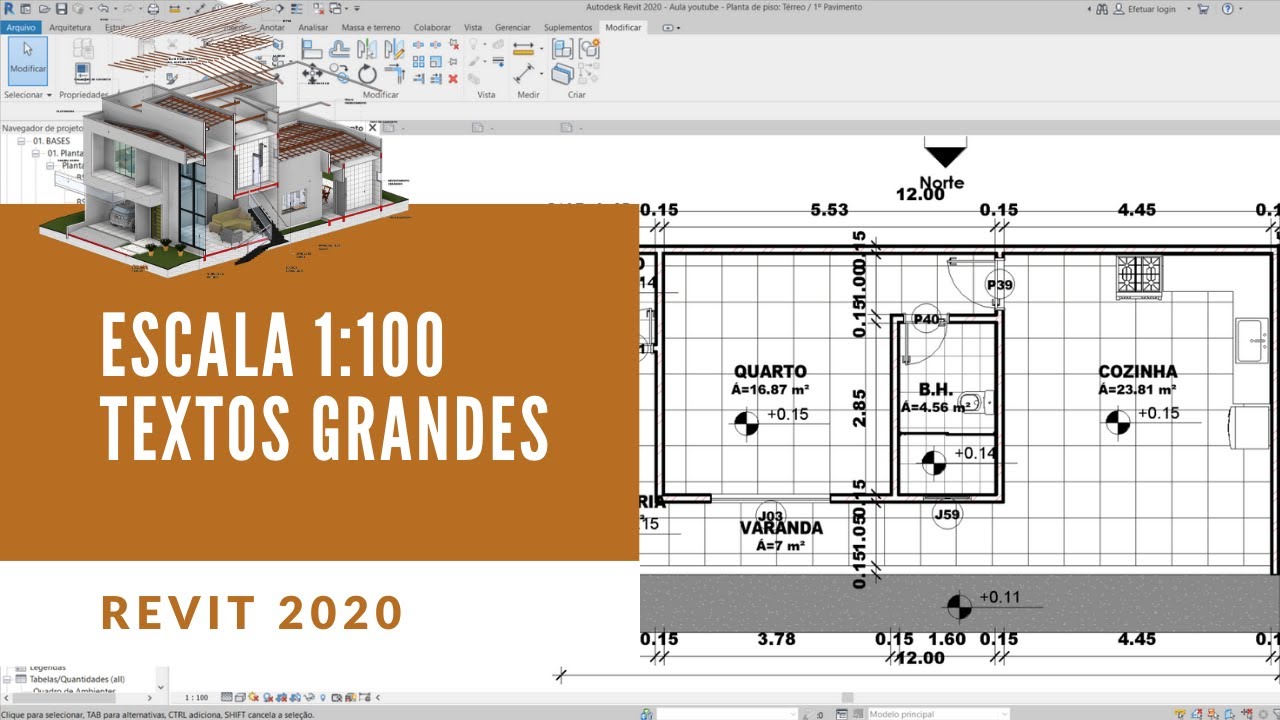The height and width of the screenshot is (720, 1280).
Task: Select the Rotate tool in Modificar panel
Action: click(x=368, y=74)
